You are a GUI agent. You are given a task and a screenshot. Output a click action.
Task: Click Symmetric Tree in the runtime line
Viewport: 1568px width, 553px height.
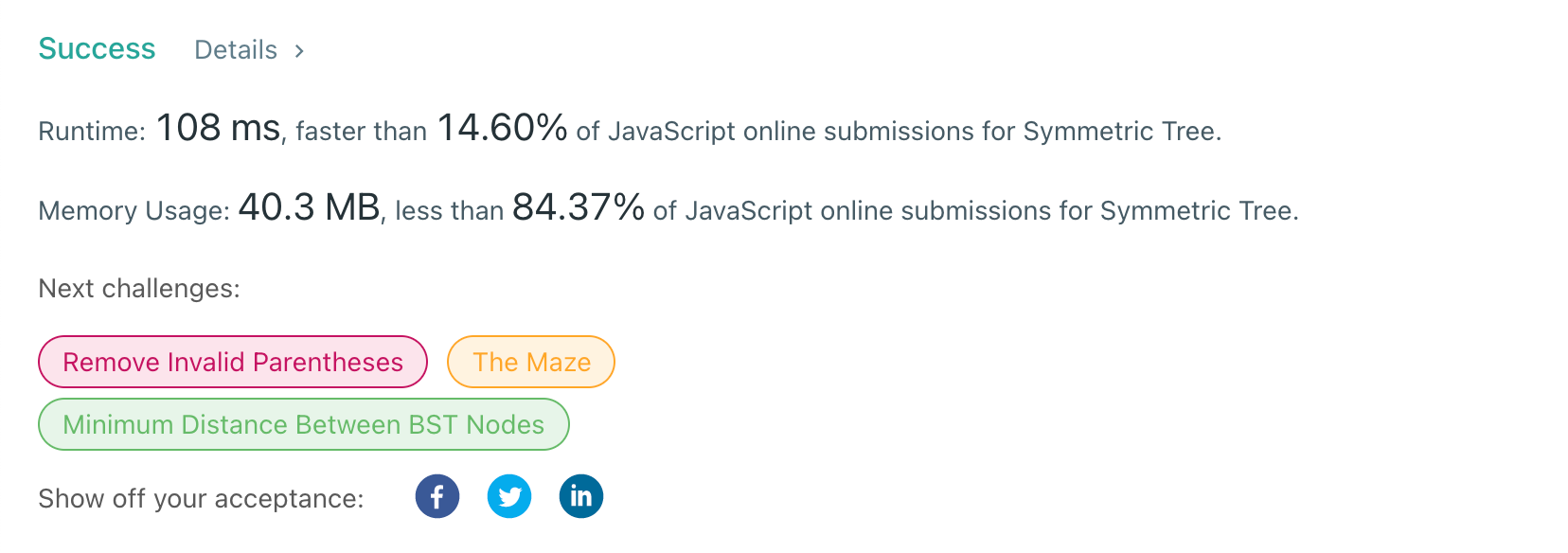click(x=1122, y=132)
